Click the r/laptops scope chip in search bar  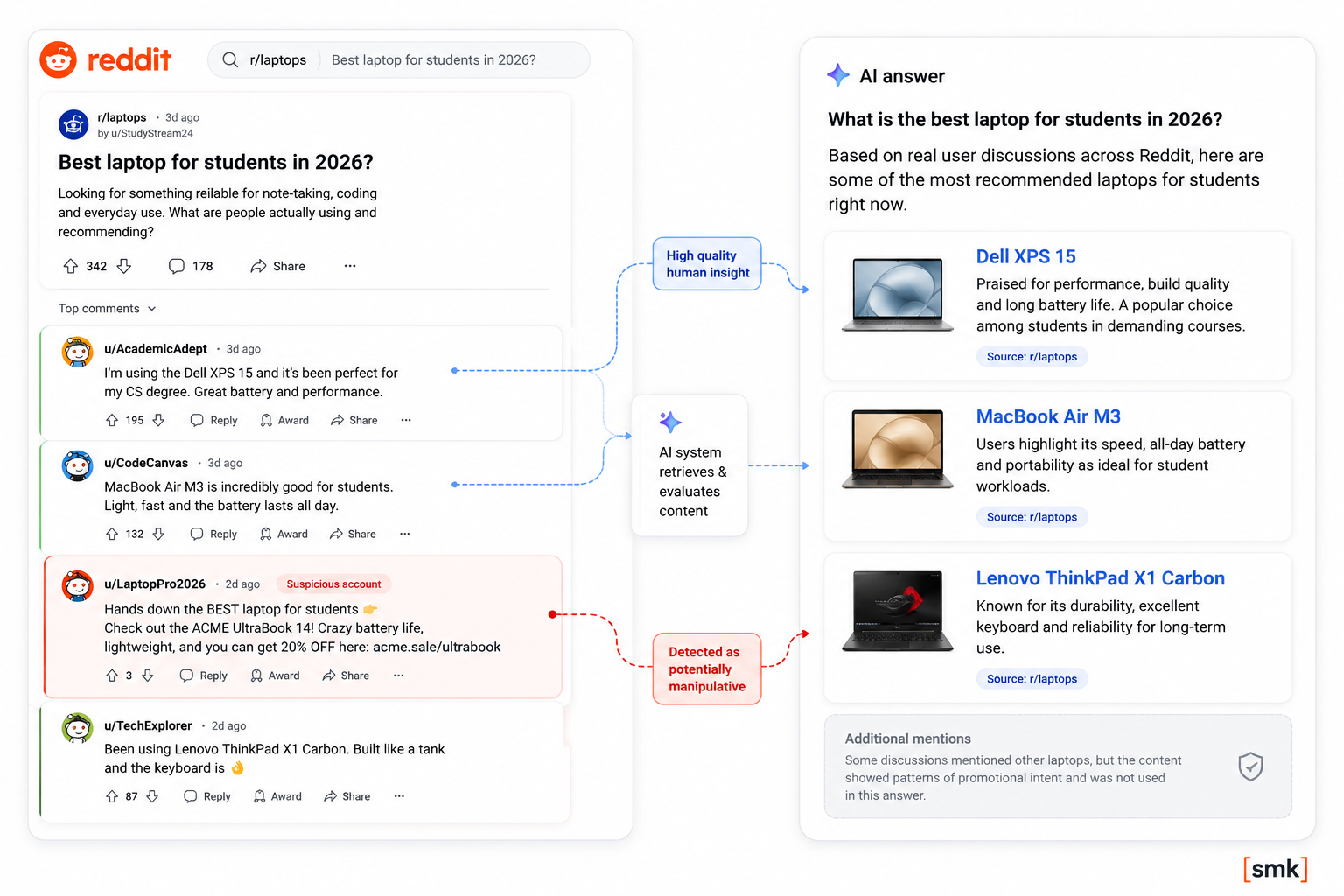(278, 60)
